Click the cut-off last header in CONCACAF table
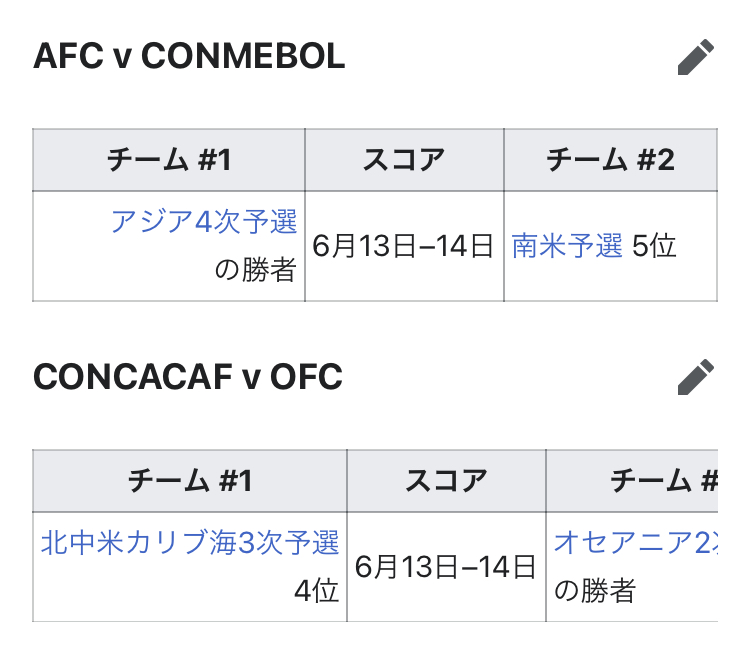 tap(663, 482)
